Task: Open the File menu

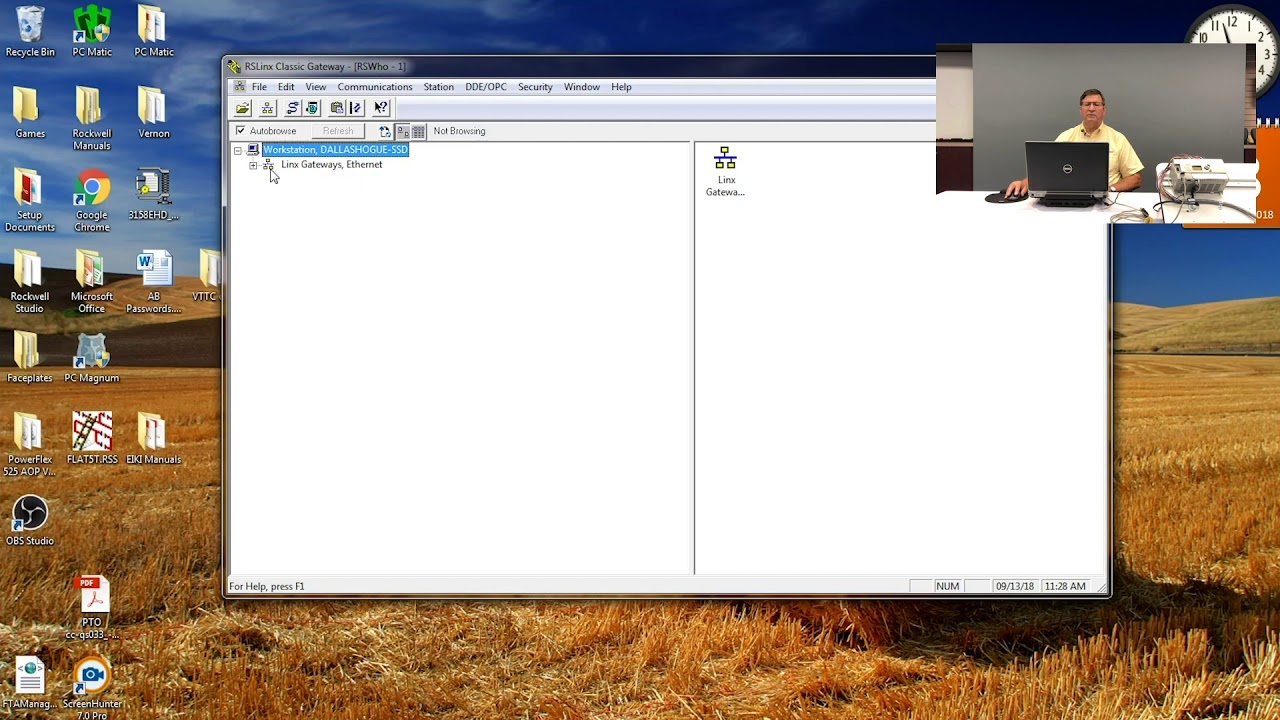Action: point(259,87)
